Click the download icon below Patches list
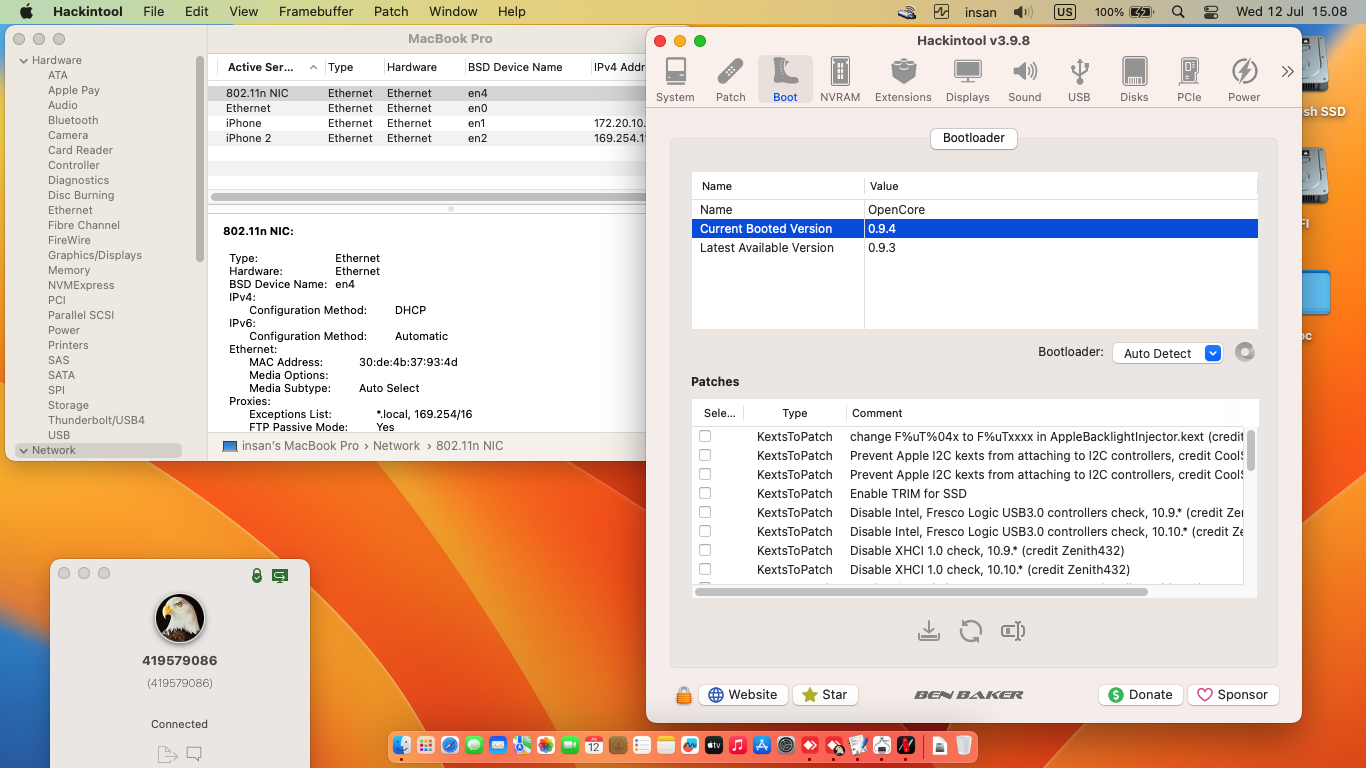Image resolution: width=1366 pixels, height=768 pixels. coord(929,631)
